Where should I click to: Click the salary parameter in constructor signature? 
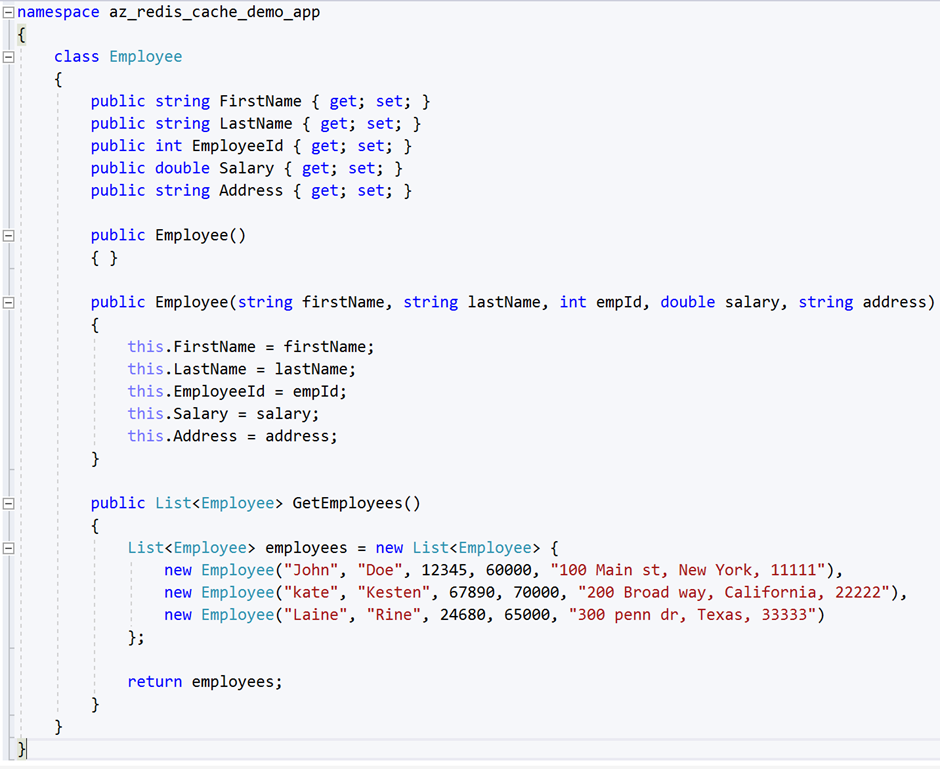752,303
